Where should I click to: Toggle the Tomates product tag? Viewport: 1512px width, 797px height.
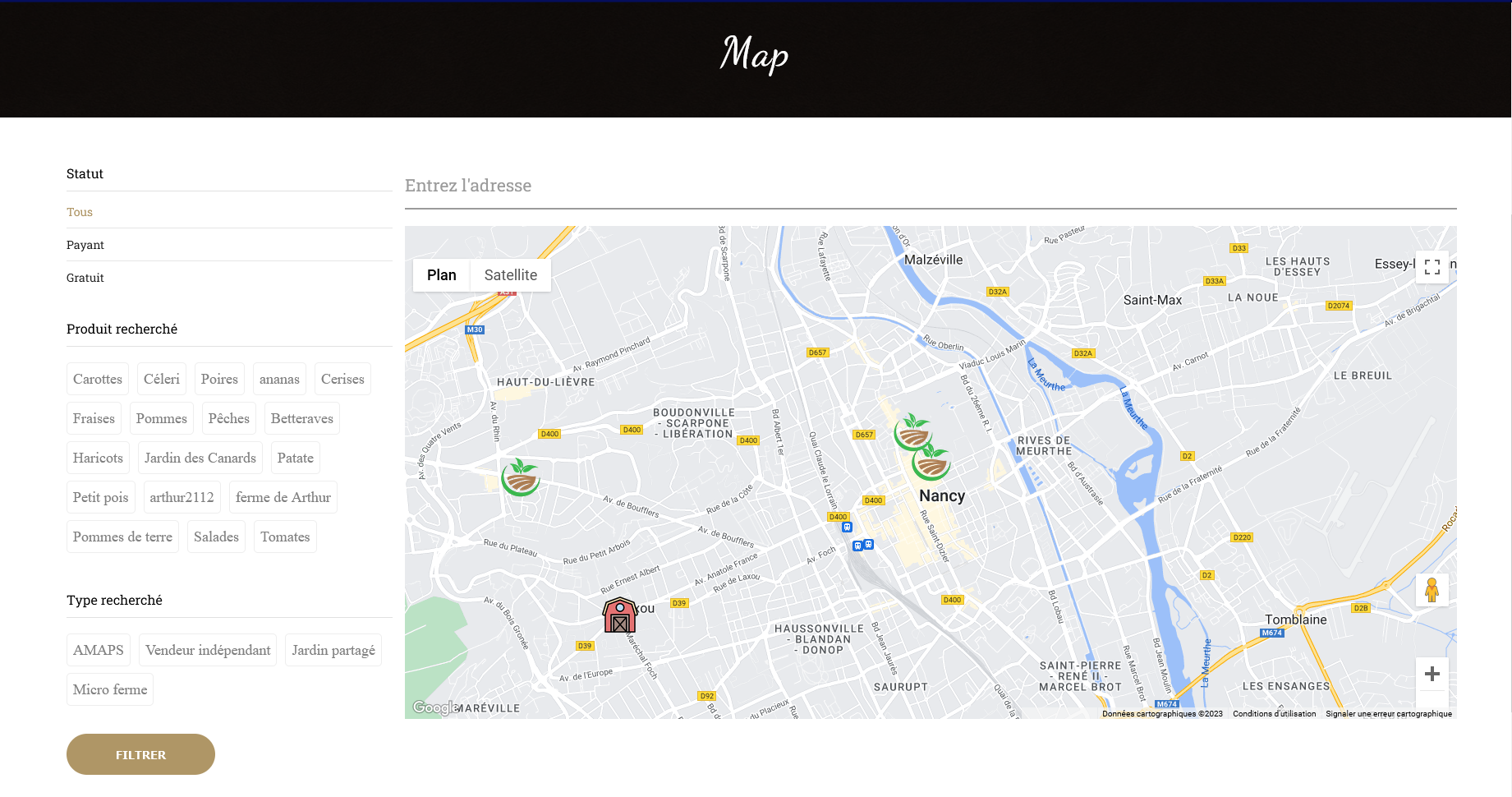pos(285,537)
